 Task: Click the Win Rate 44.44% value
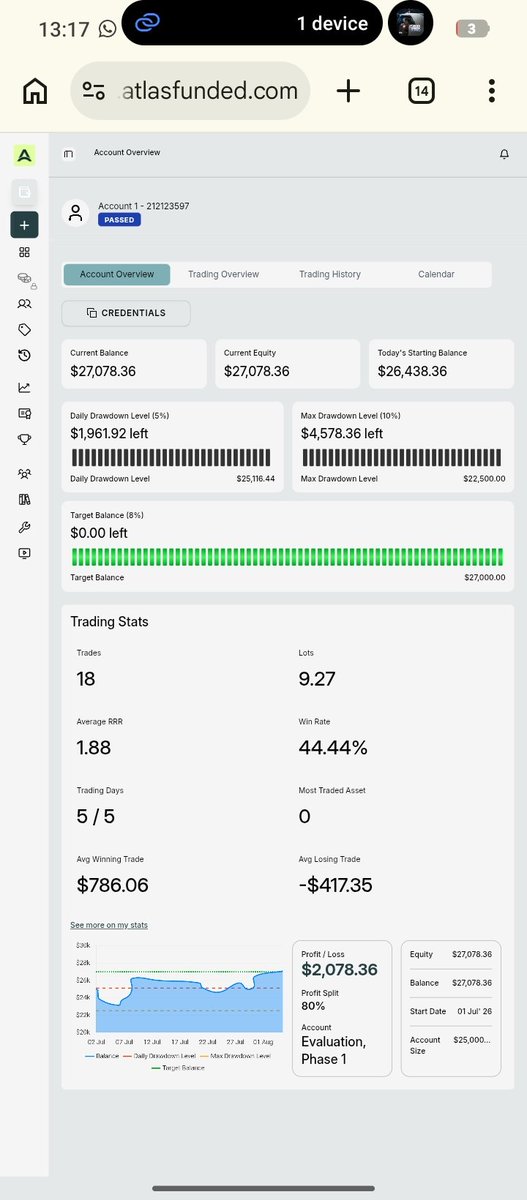(x=334, y=748)
